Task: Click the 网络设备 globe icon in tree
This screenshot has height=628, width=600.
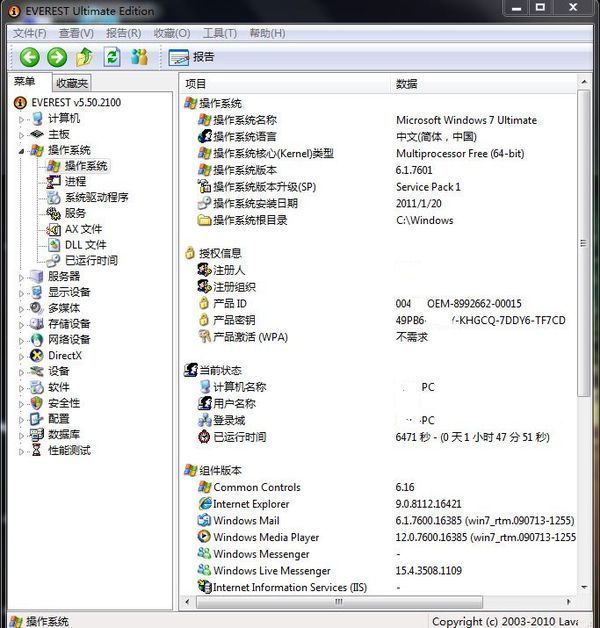Action: coord(37,340)
